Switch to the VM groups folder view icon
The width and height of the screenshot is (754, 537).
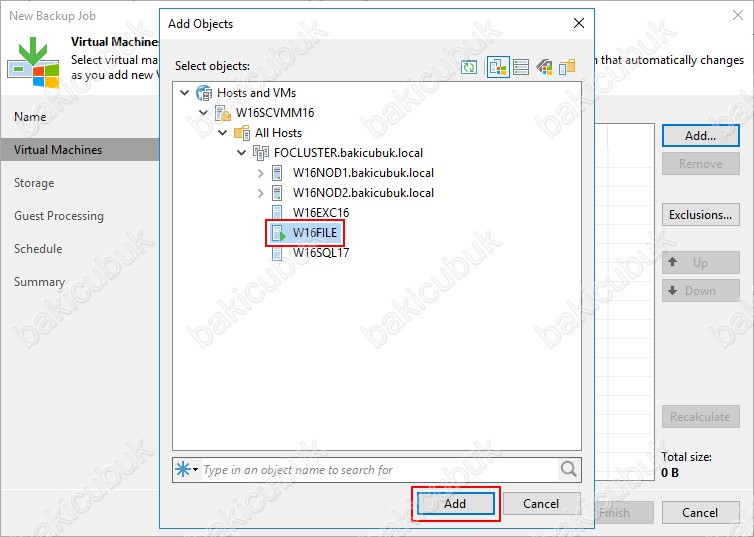click(x=567, y=67)
